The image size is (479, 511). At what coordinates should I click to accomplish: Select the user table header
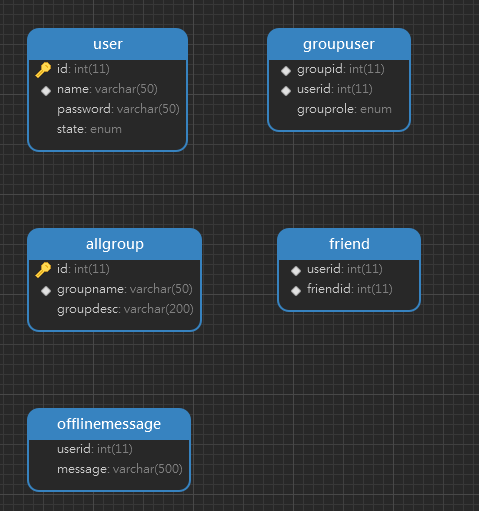(108, 44)
